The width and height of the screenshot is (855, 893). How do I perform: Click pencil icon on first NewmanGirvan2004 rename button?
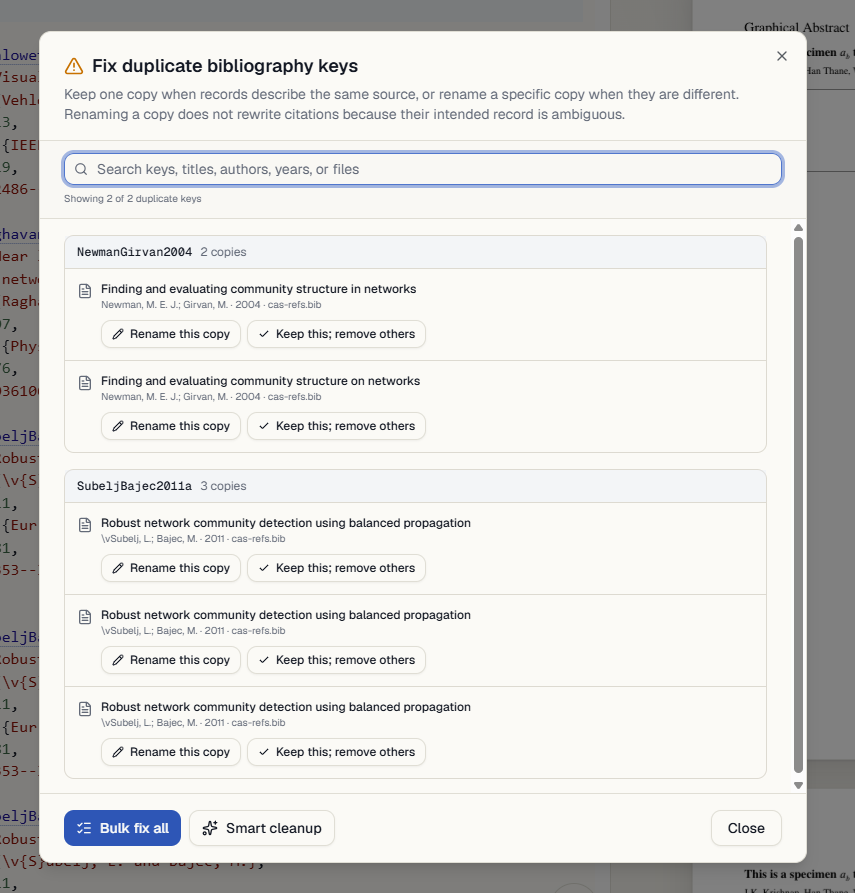coord(118,334)
